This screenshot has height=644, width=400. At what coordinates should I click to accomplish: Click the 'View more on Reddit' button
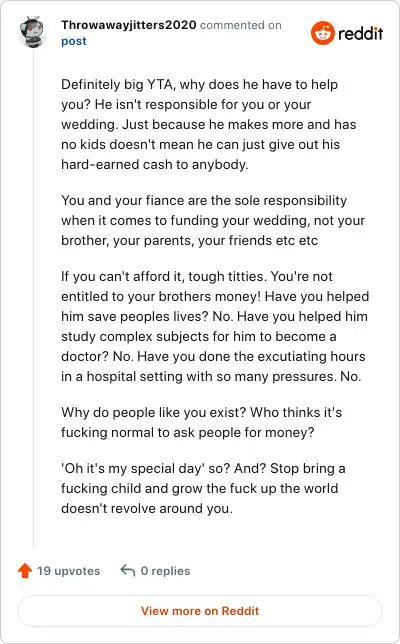click(200, 611)
